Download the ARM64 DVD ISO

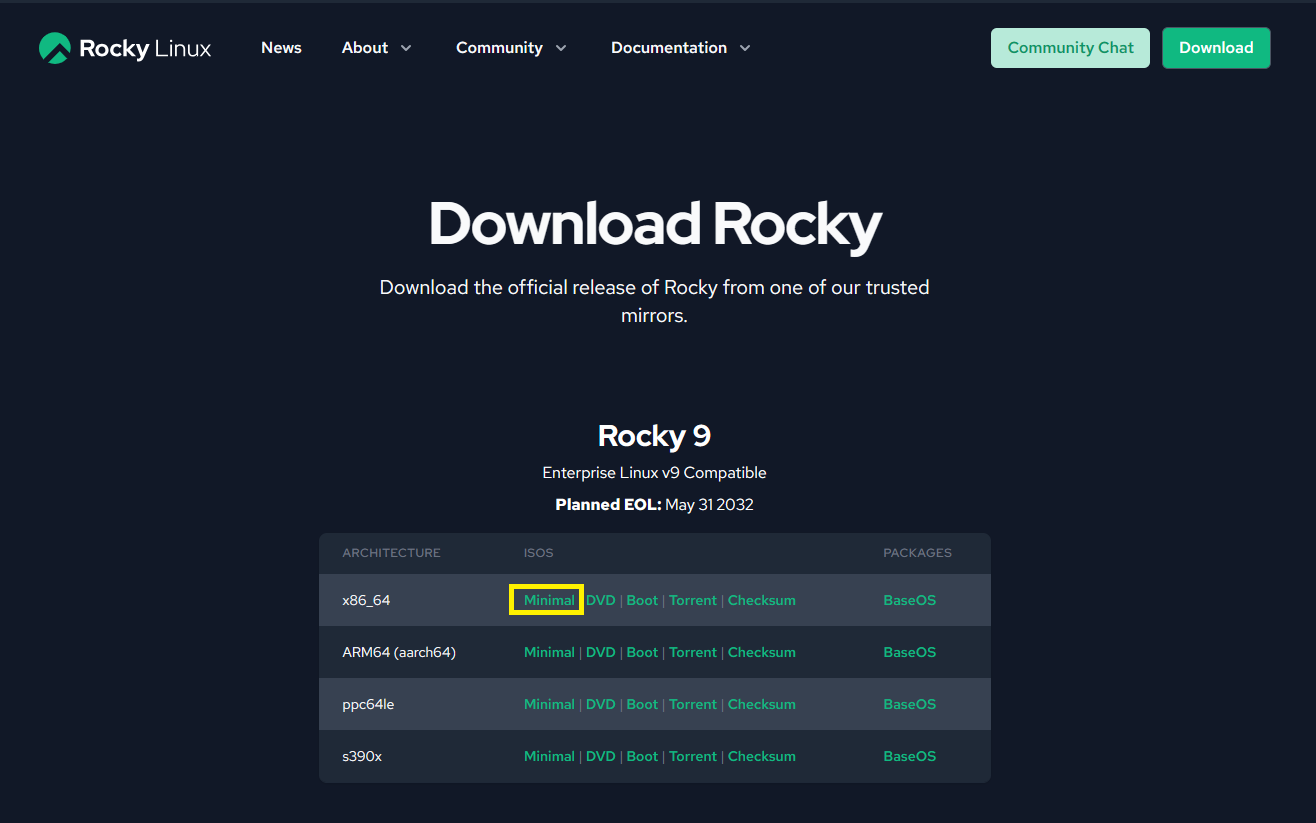click(x=601, y=652)
